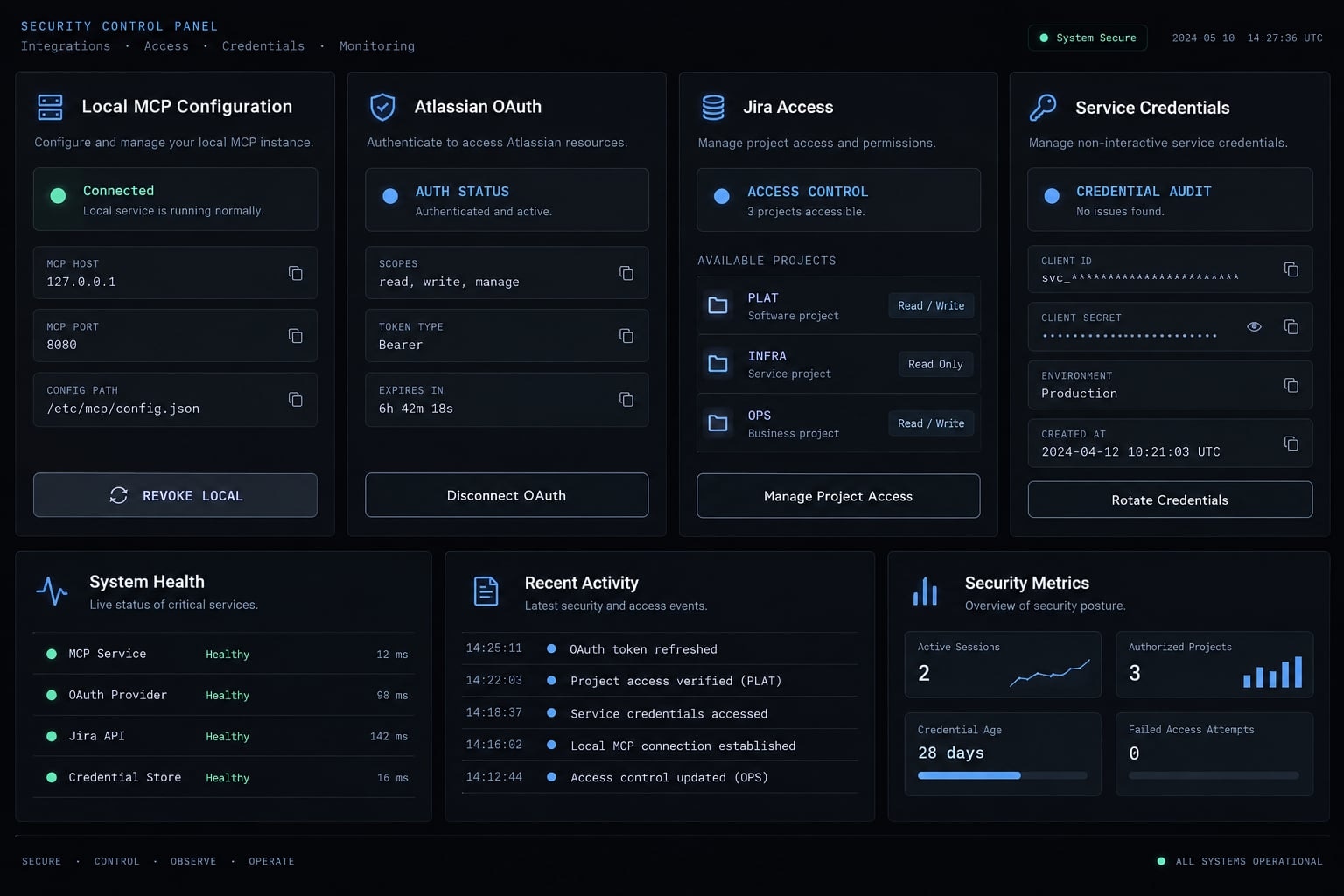Copy the Token Type value
This screenshot has width=1344, height=896.
click(x=626, y=336)
